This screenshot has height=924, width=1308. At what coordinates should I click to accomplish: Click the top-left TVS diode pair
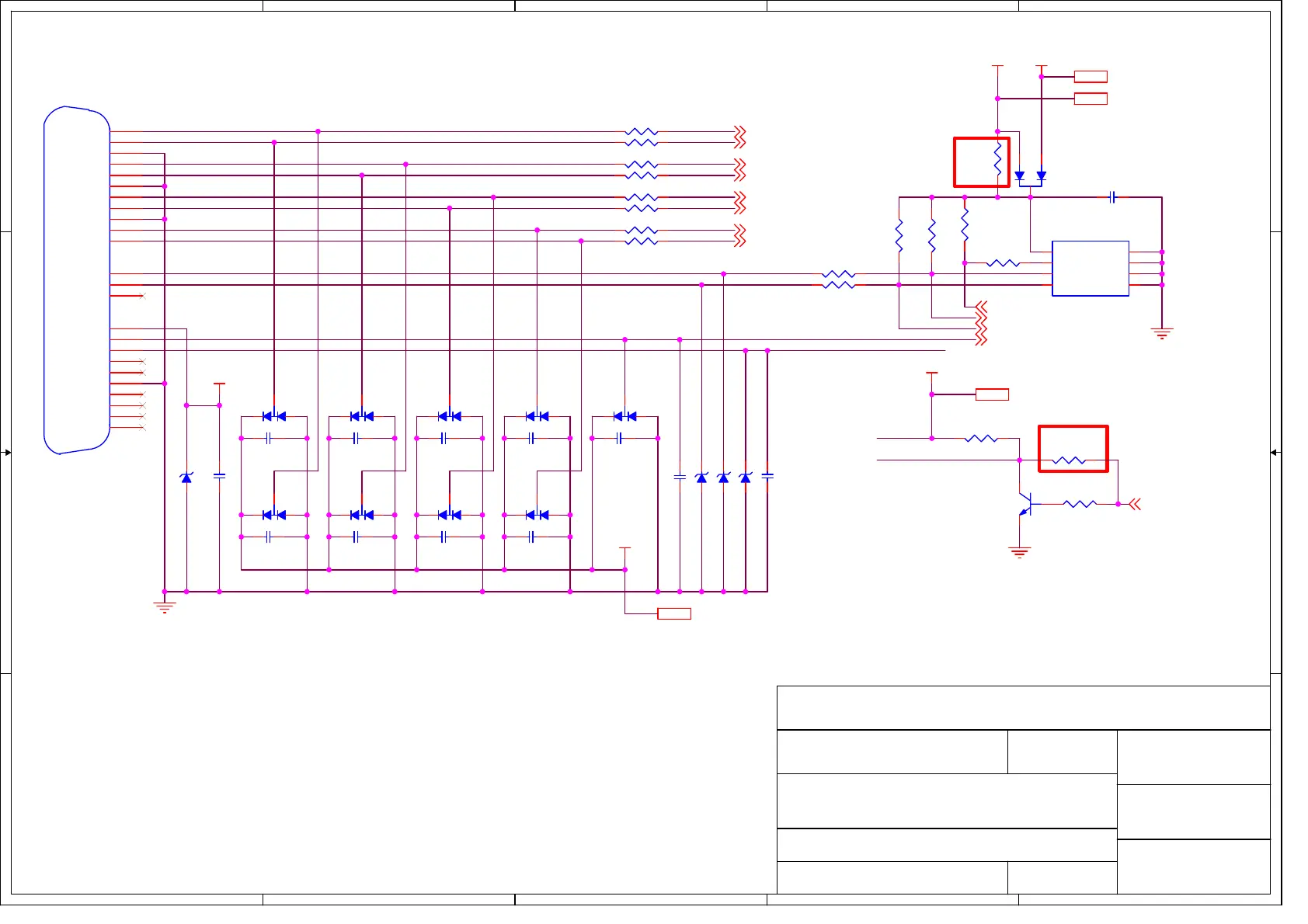click(x=274, y=417)
